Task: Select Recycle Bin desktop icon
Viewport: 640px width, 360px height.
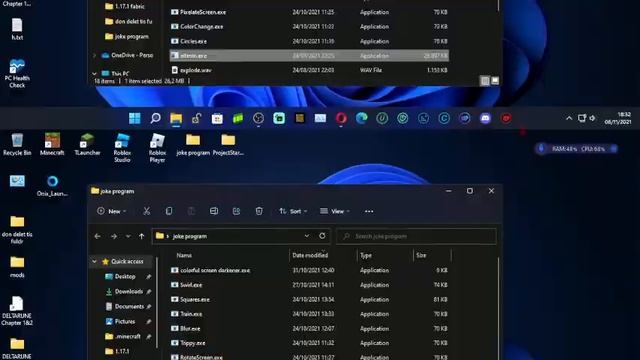Action: [x=17, y=144]
